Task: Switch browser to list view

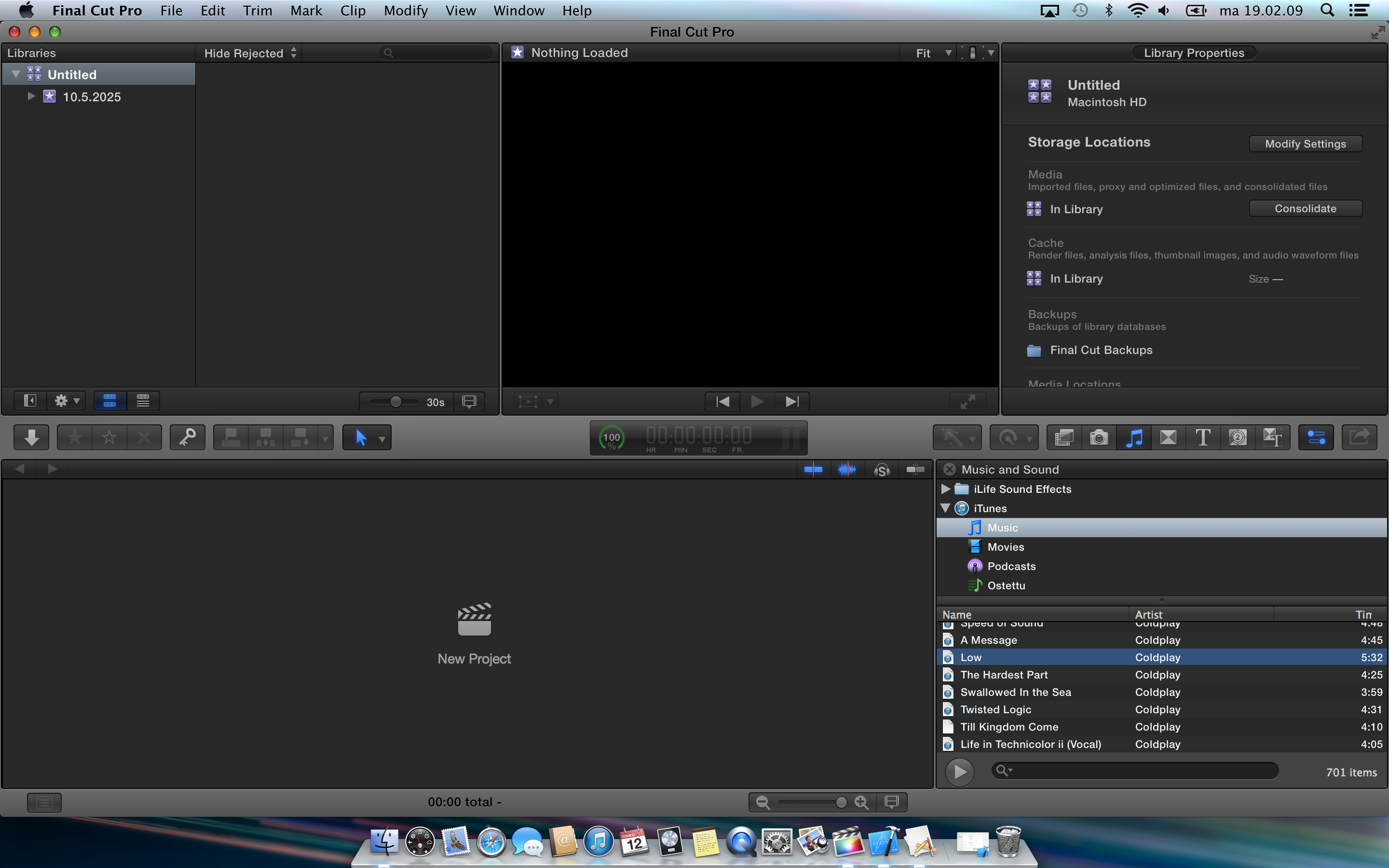Action: (x=143, y=401)
